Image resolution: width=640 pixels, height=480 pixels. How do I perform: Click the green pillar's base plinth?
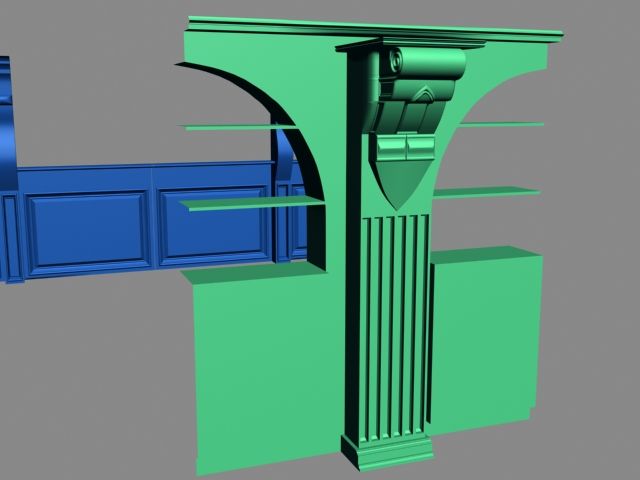[x=387, y=450]
